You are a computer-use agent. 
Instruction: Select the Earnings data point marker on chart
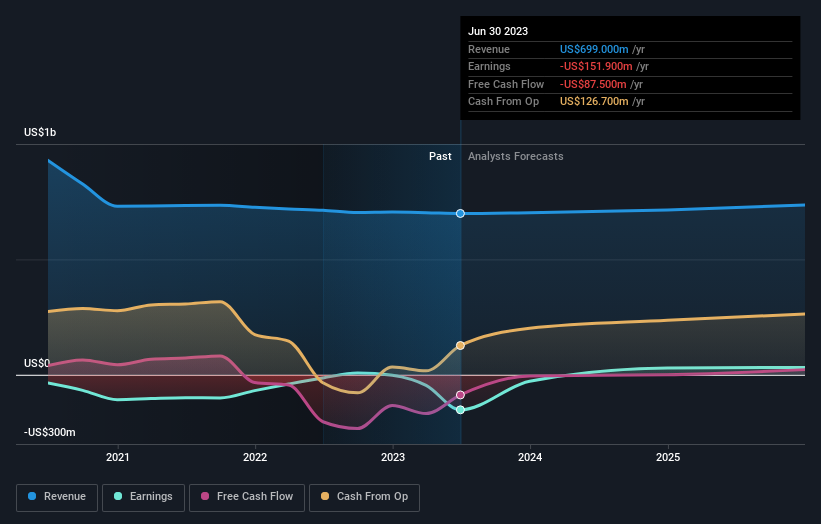click(x=460, y=410)
